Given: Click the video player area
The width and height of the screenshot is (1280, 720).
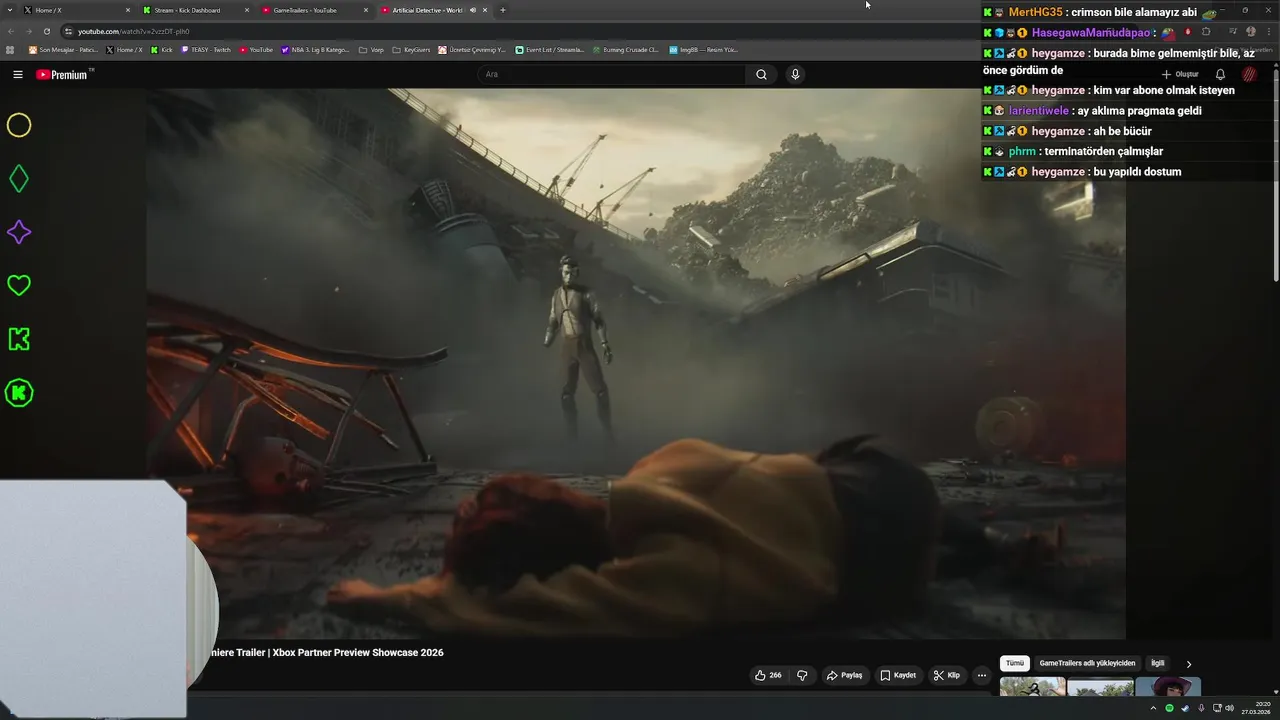Looking at the screenshot, I should tap(636, 362).
